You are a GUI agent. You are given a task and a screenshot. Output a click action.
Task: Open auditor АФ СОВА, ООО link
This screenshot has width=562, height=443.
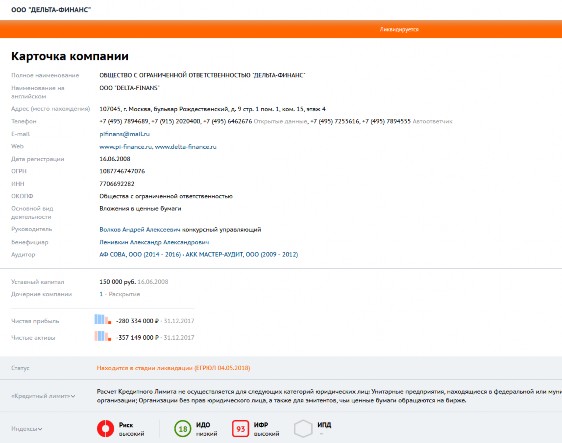tap(140, 254)
